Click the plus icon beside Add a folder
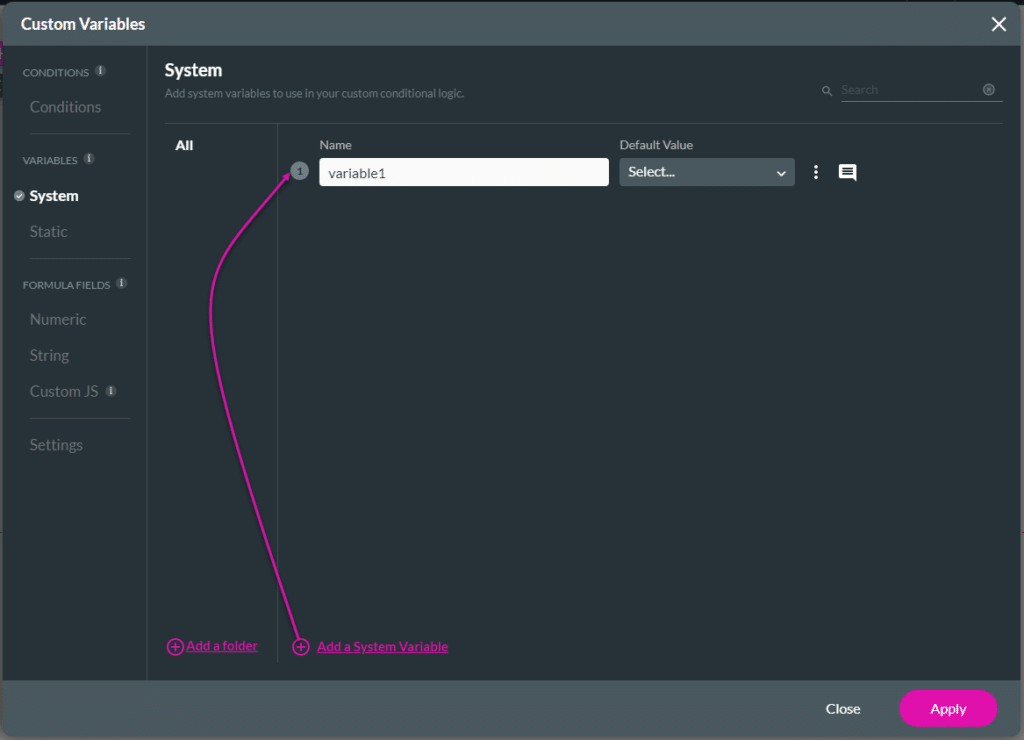Image resolution: width=1024 pixels, height=740 pixels. click(175, 646)
